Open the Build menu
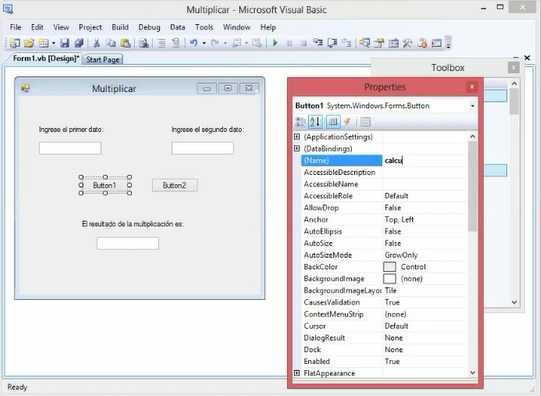 pyautogui.click(x=120, y=27)
